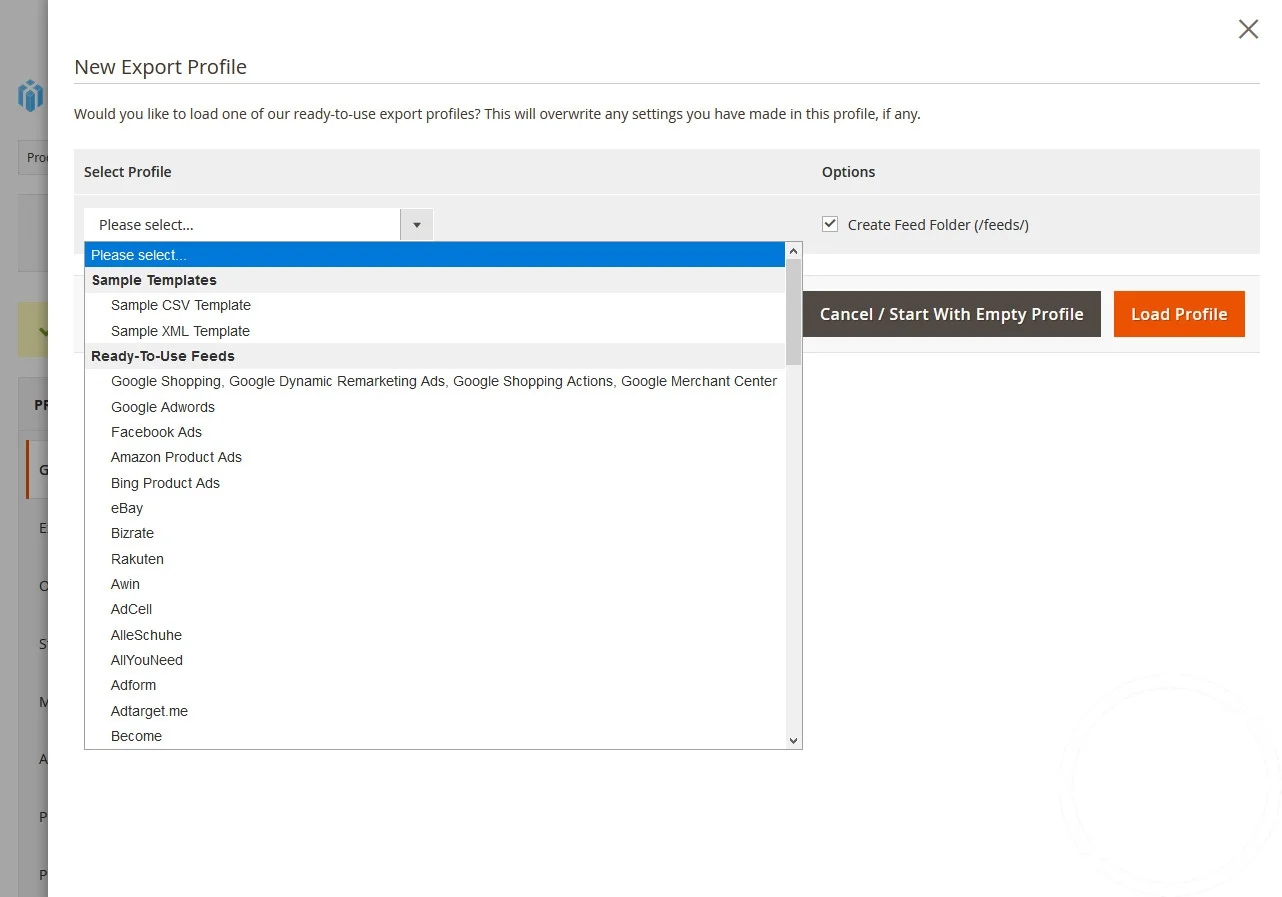The width and height of the screenshot is (1282, 897).
Task: Click the list scrollbar down arrow
Action: pos(793,740)
